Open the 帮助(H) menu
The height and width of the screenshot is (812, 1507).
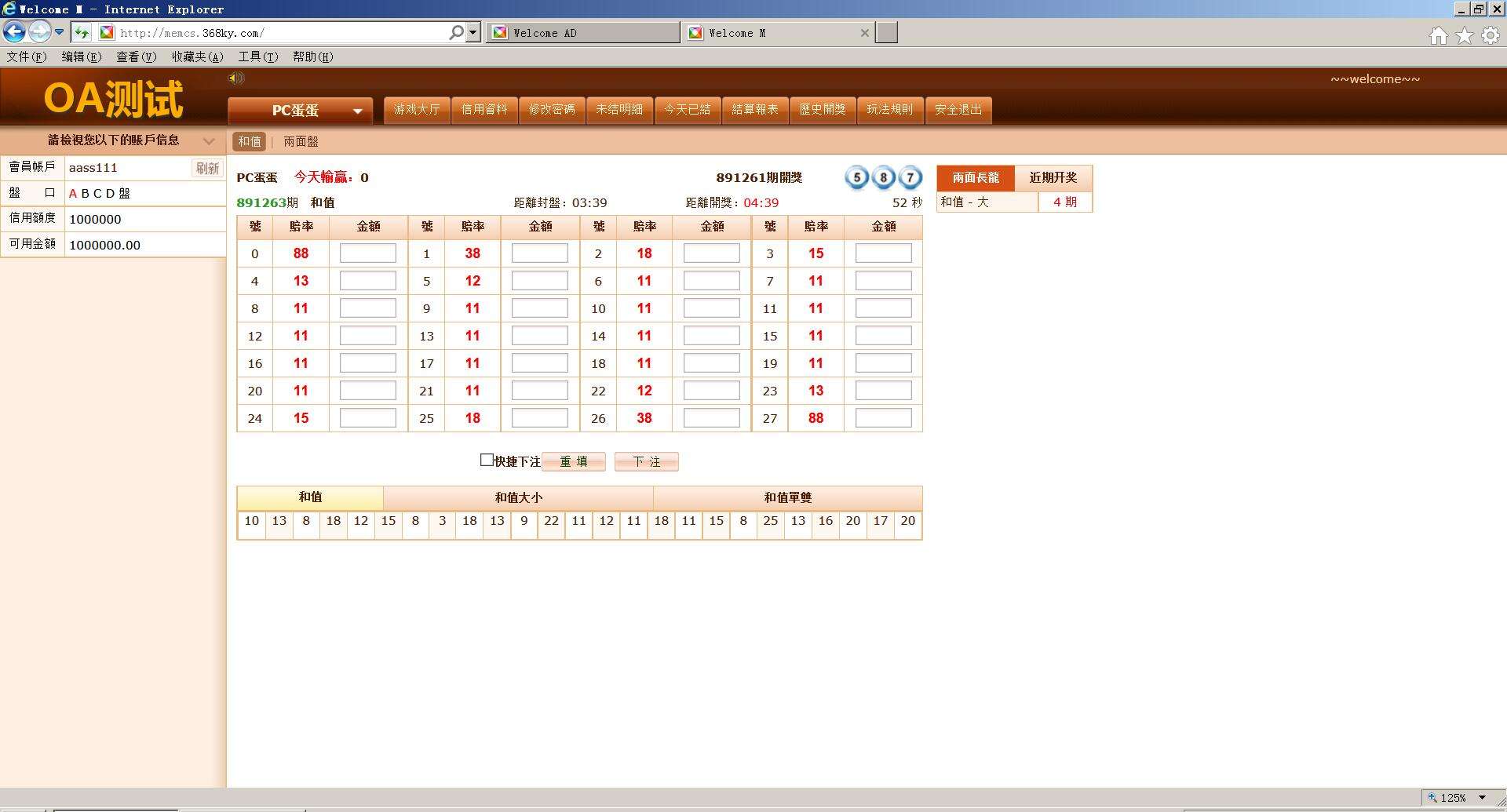313,56
